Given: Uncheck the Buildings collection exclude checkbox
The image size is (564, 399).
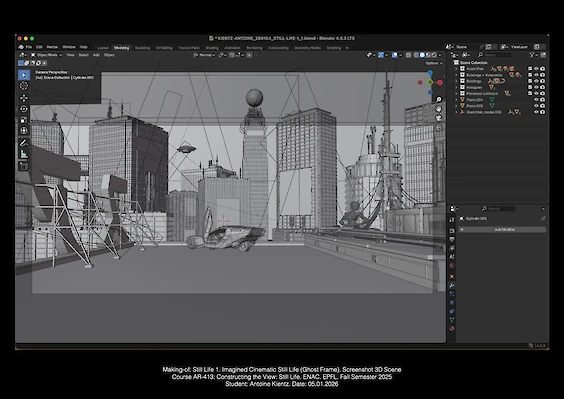Looking at the screenshot, I should (530, 81).
